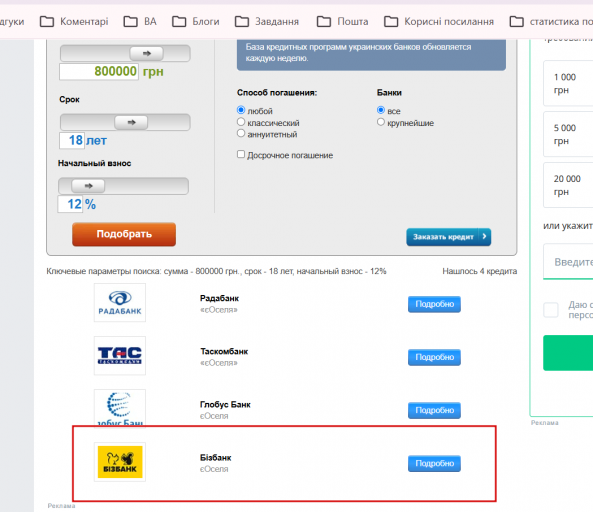Open Подробно for Бізбанк
This screenshot has width=593, height=512.
tap(434, 463)
